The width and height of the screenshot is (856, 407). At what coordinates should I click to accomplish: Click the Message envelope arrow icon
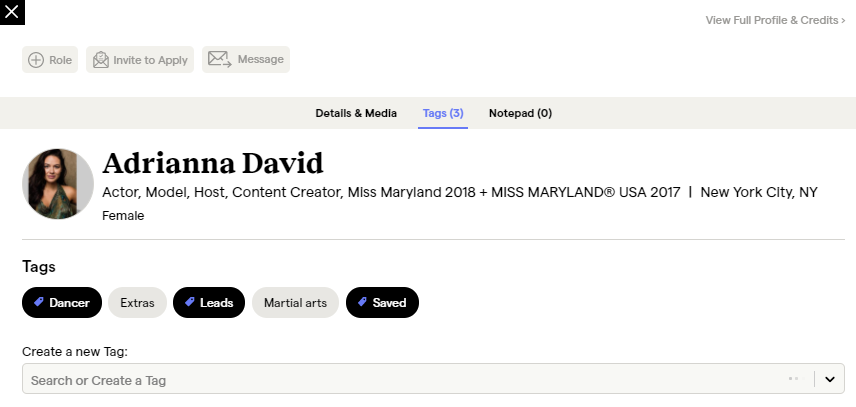coord(220,59)
